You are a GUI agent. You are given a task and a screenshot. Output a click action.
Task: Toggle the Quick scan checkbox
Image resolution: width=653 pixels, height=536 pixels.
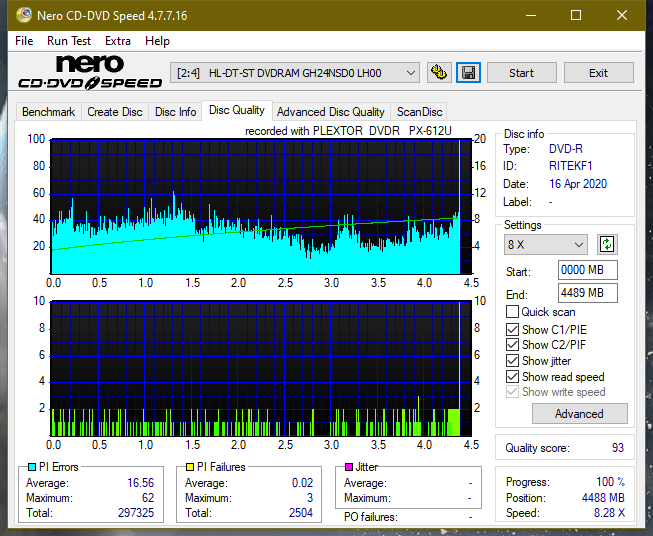click(x=512, y=312)
